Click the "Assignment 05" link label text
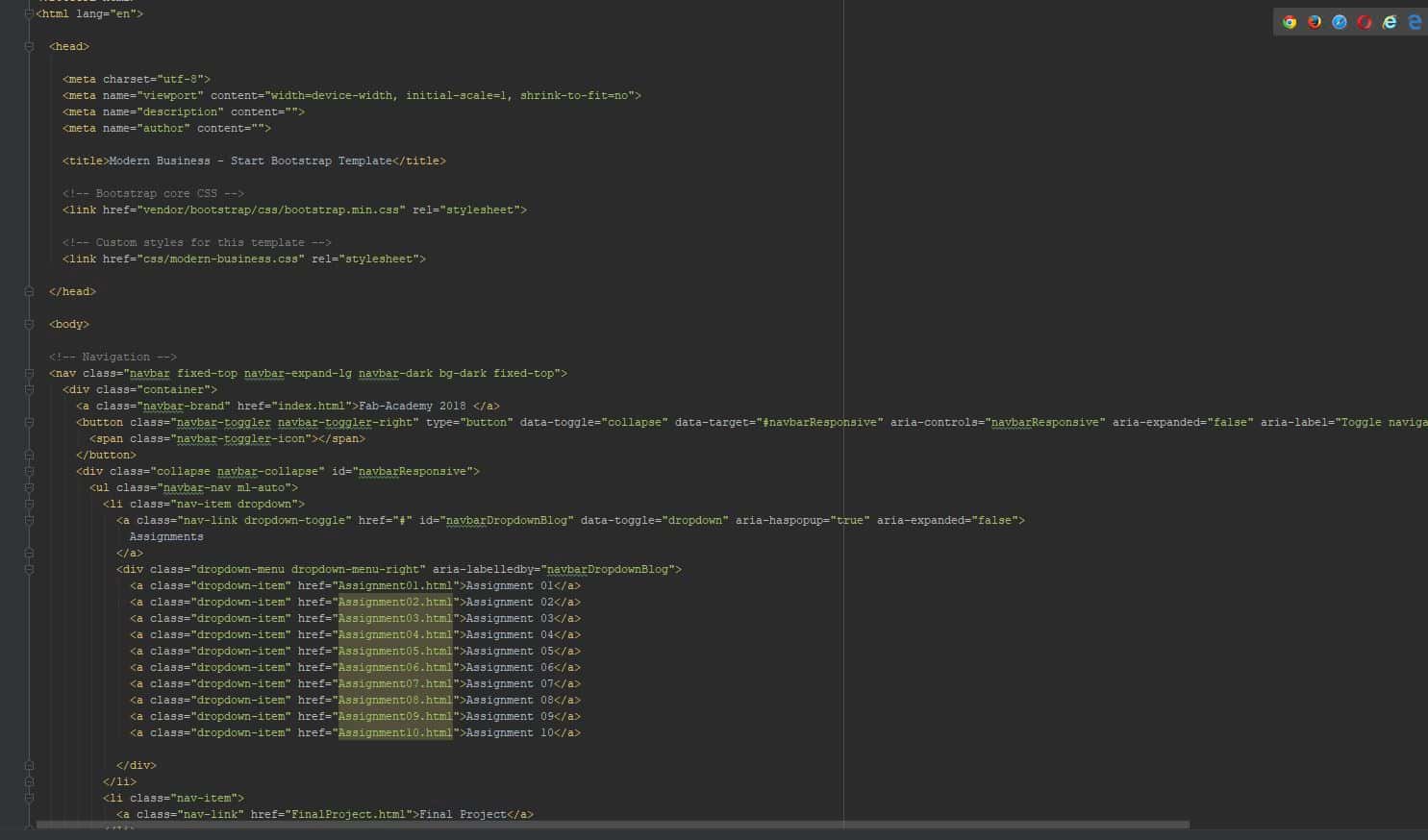The image size is (1428, 840). pos(510,651)
